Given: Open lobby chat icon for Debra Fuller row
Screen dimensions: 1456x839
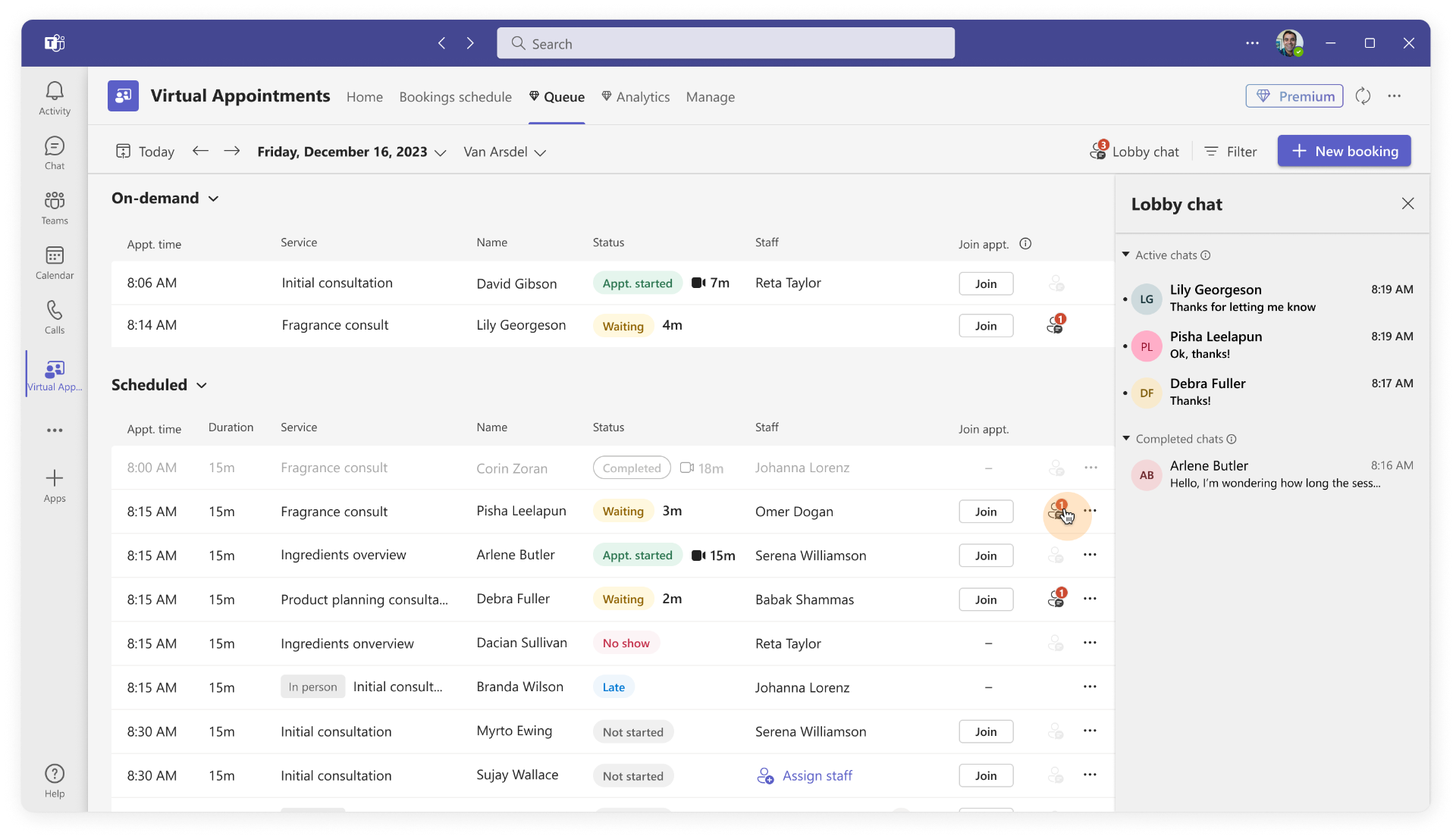Looking at the screenshot, I should (1056, 598).
